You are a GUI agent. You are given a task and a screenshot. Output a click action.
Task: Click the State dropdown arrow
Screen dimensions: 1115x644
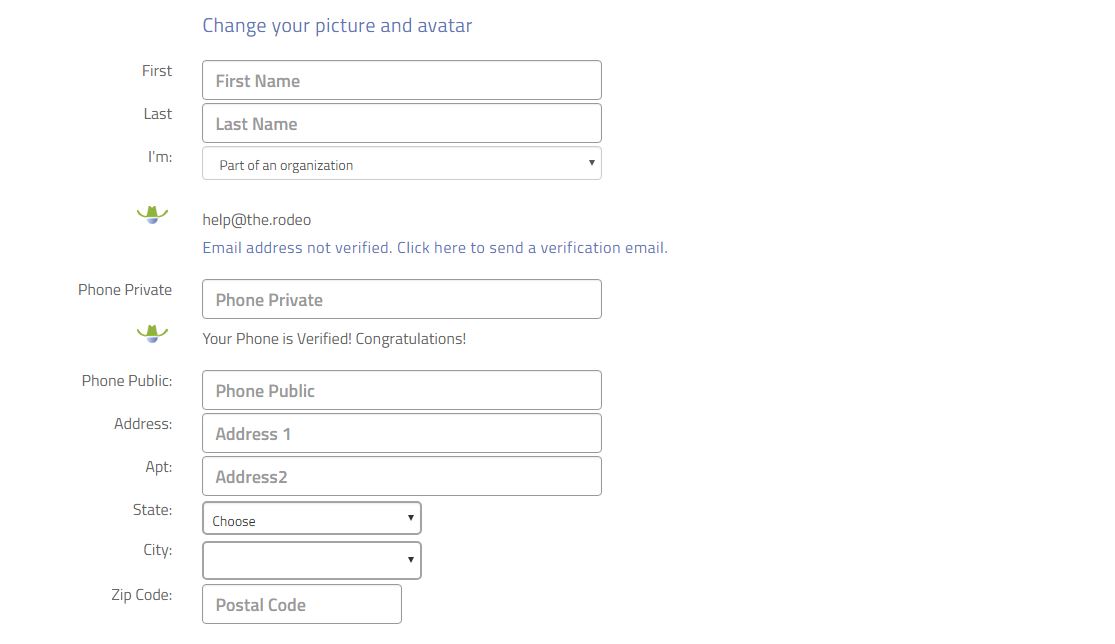point(411,517)
